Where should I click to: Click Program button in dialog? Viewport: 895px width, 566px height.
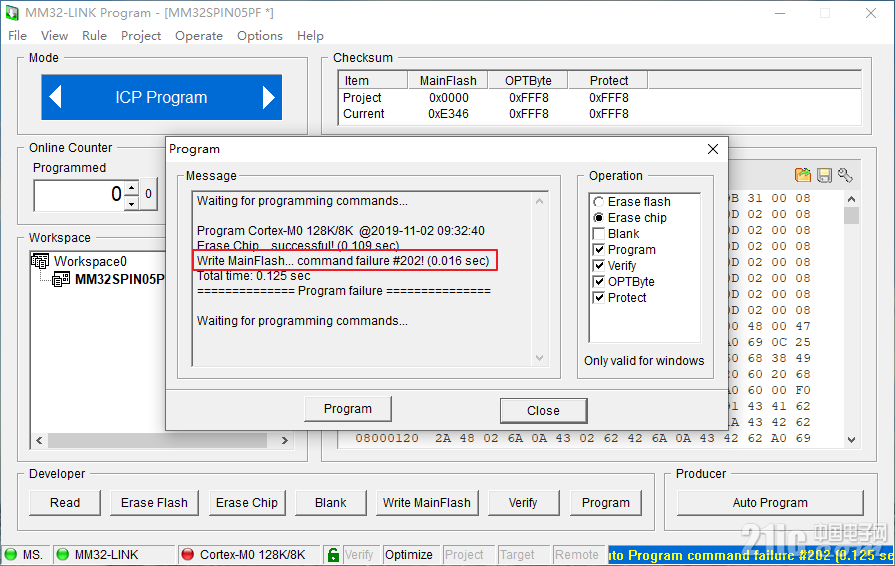pos(348,409)
